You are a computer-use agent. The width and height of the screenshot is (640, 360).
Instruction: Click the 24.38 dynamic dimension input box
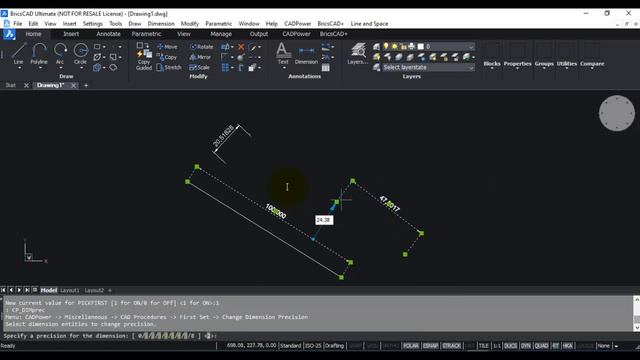[x=324, y=220]
